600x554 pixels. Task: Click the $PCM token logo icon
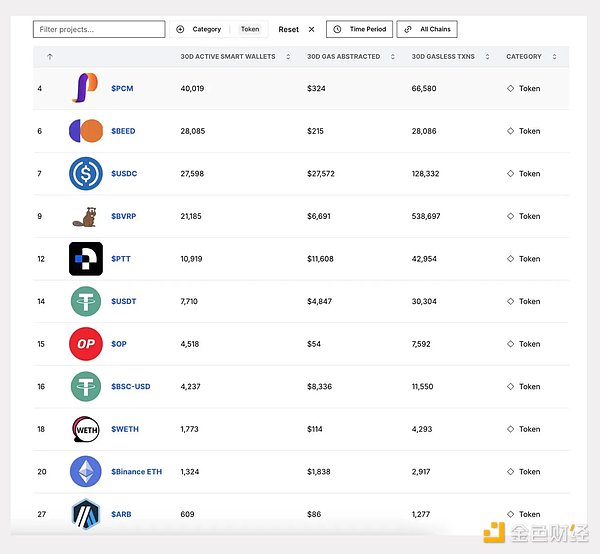point(85,89)
